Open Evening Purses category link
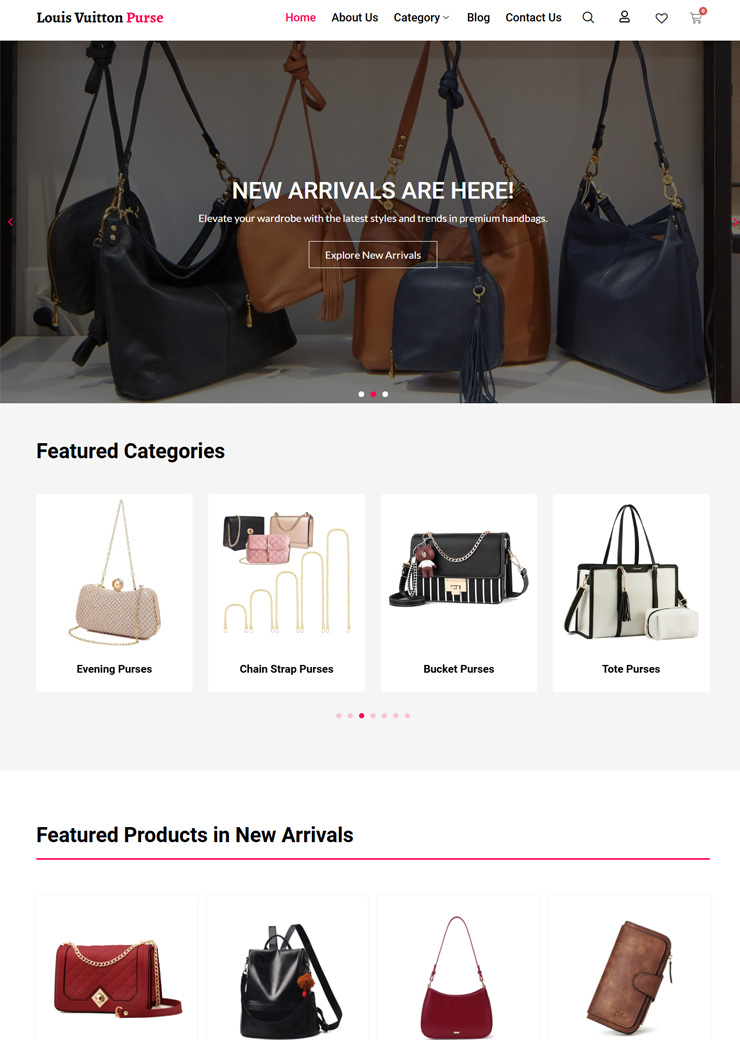The height and width of the screenshot is (1040, 740). point(114,669)
